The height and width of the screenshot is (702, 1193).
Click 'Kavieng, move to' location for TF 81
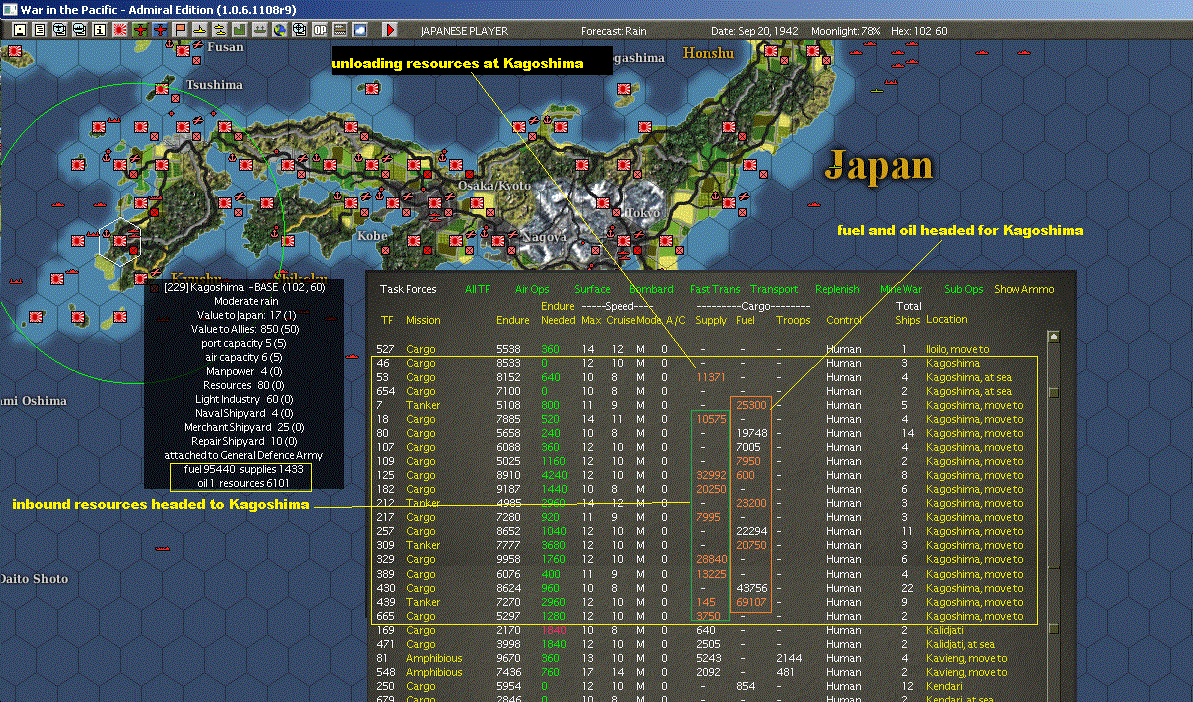click(966, 658)
